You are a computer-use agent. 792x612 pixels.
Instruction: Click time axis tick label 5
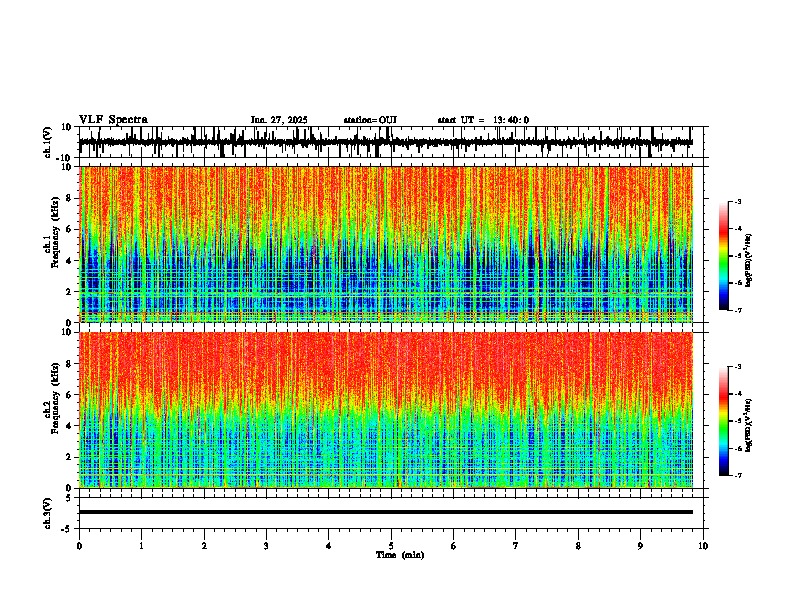(391, 546)
